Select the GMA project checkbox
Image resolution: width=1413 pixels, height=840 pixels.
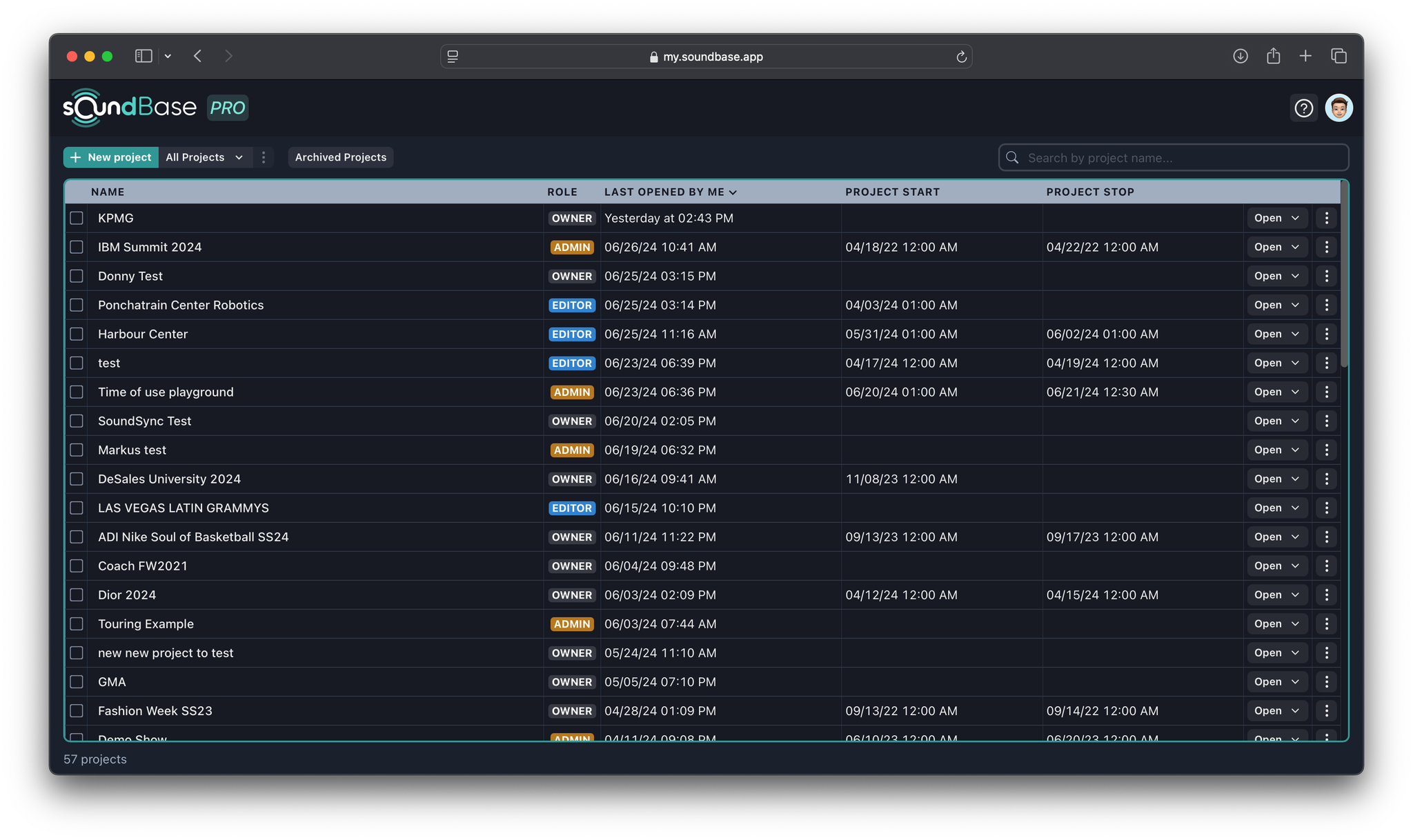[77, 681]
